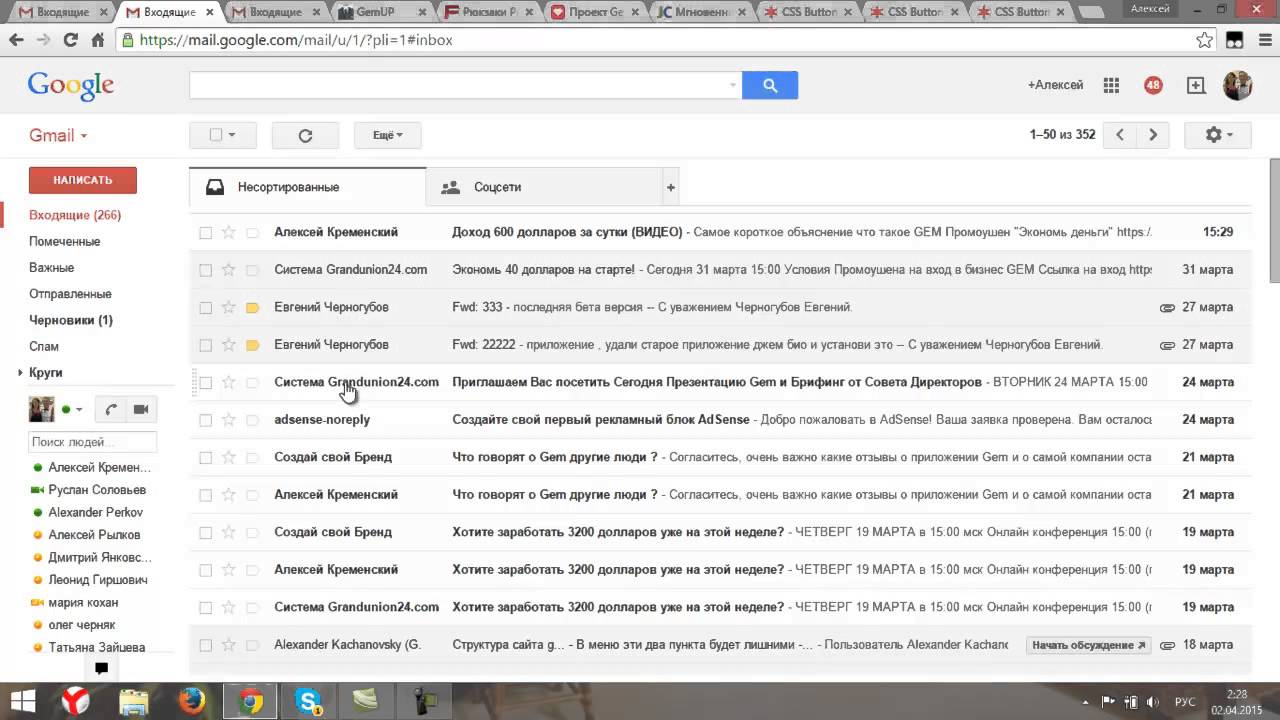Open Входящие (266) folder
Image resolution: width=1280 pixels, height=720 pixels.
(75, 215)
